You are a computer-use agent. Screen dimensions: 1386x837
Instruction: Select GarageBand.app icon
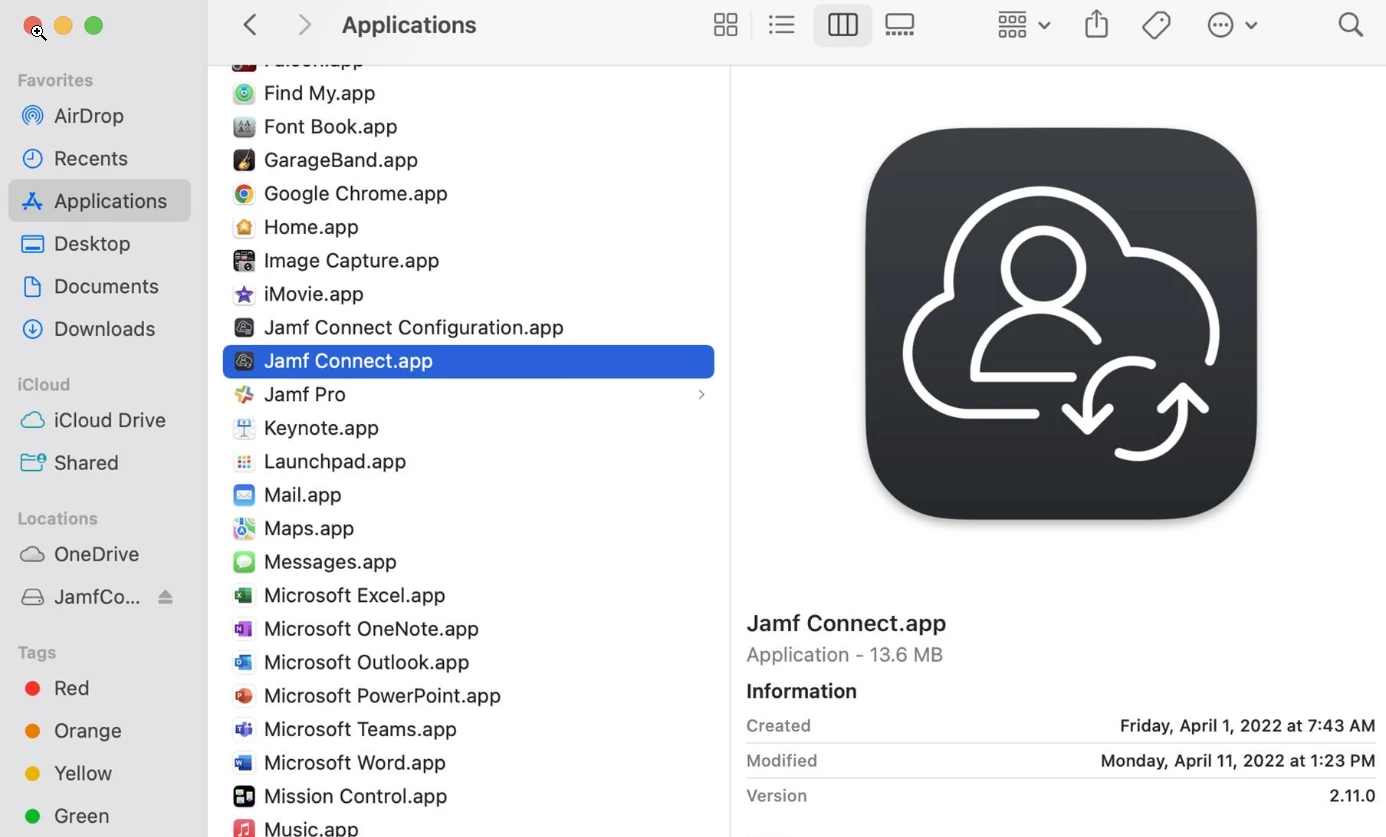tap(244, 160)
